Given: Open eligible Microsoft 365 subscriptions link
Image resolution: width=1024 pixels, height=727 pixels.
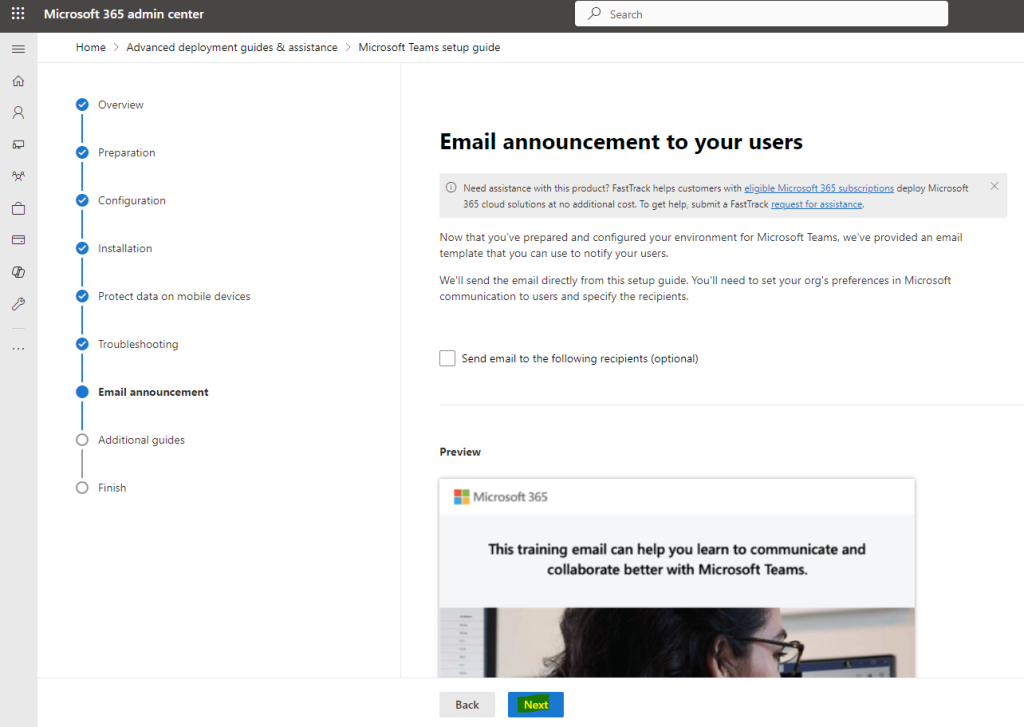Looking at the screenshot, I should tap(819, 188).
